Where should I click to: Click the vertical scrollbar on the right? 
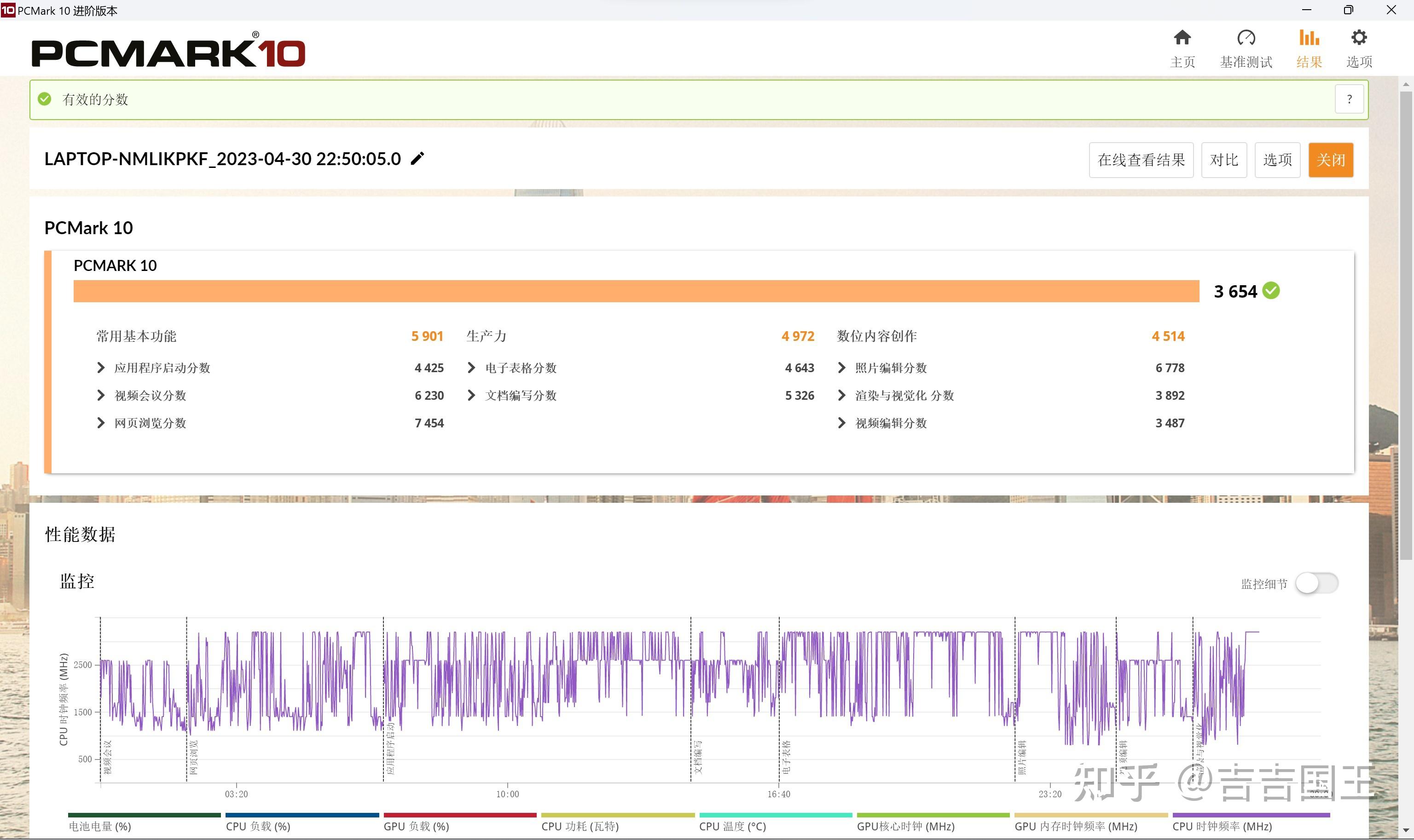[x=1406, y=326]
